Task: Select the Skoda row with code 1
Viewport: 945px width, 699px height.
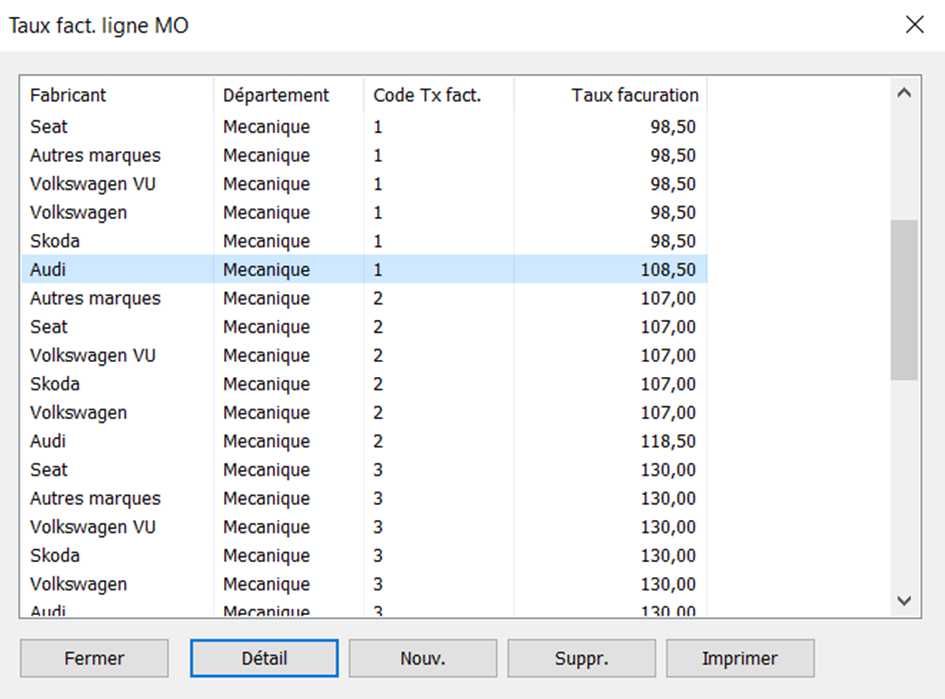Action: pyautogui.click(x=364, y=241)
